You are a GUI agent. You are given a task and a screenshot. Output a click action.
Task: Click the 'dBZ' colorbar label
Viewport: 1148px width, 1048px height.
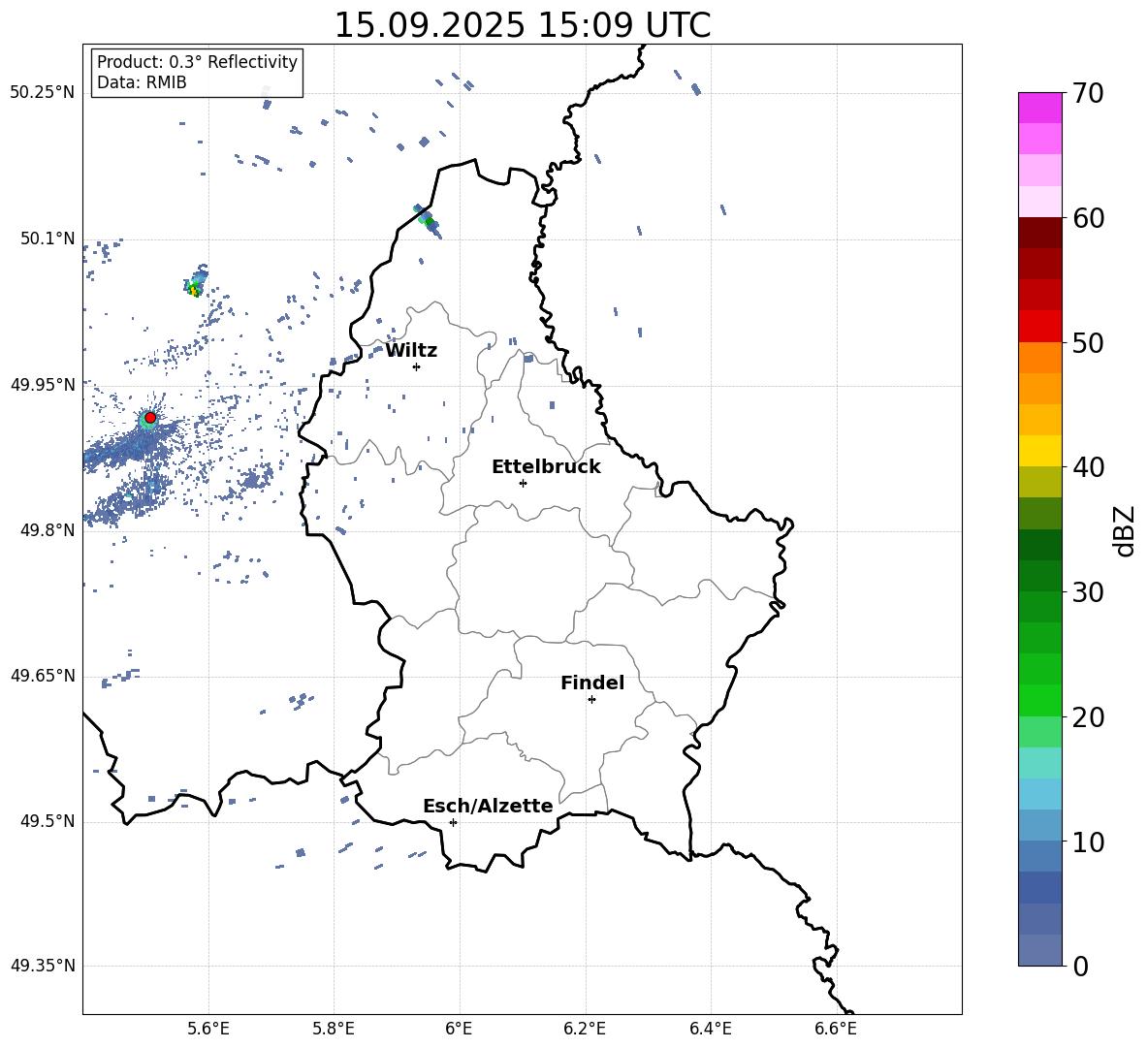(1123, 530)
